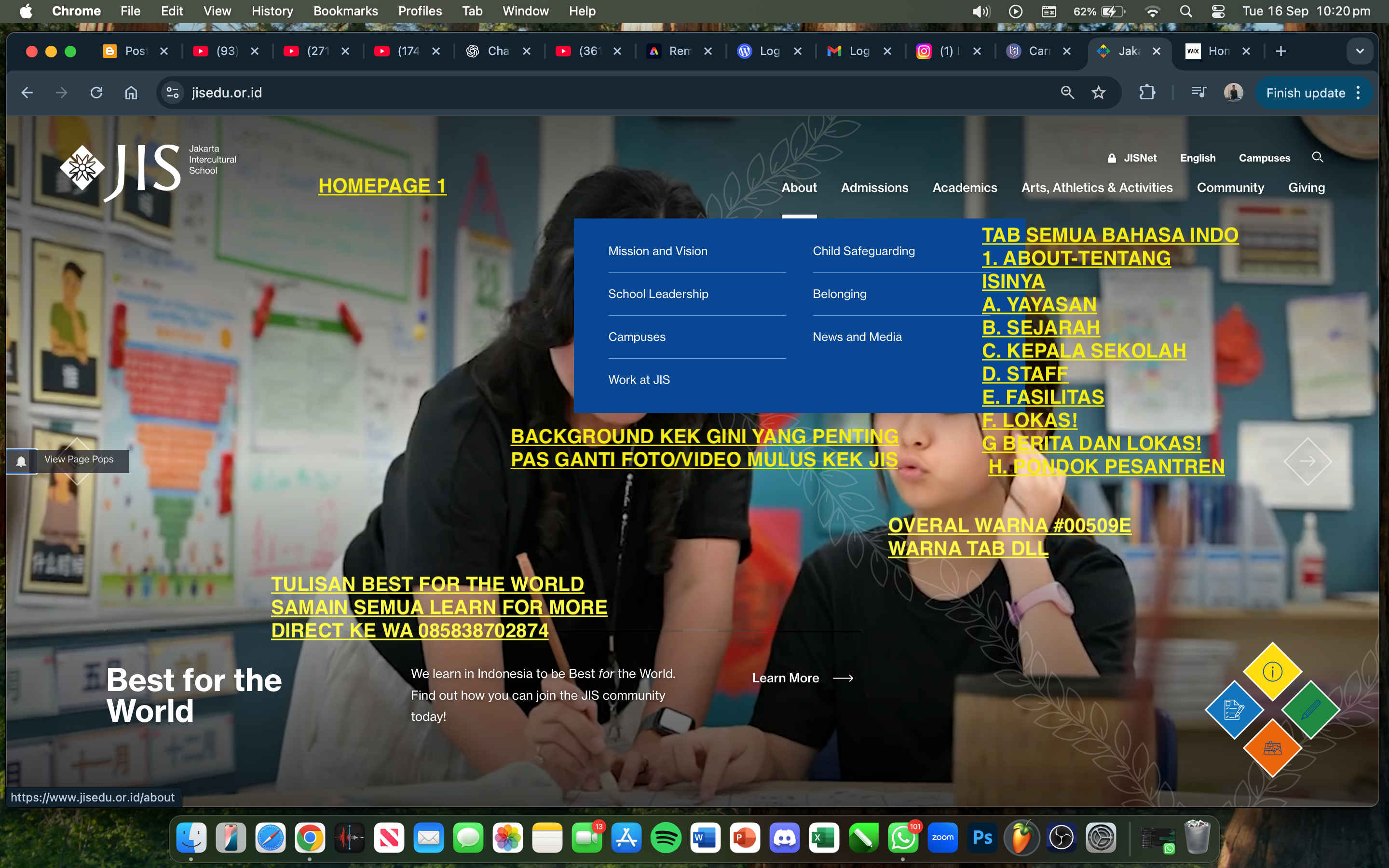Open the English language selector
The height and width of the screenshot is (868, 1389).
click(1198, 158)
